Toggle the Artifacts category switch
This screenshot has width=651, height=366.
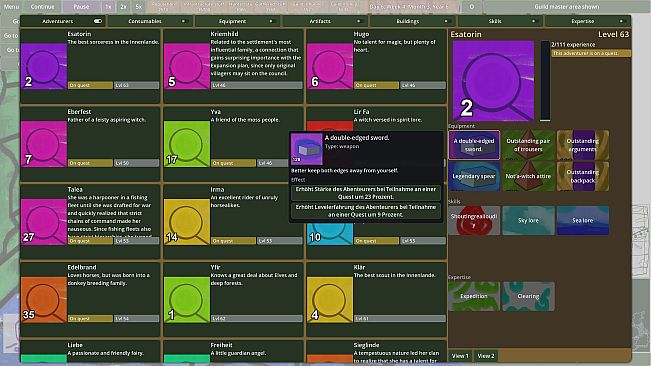(360, 21)
